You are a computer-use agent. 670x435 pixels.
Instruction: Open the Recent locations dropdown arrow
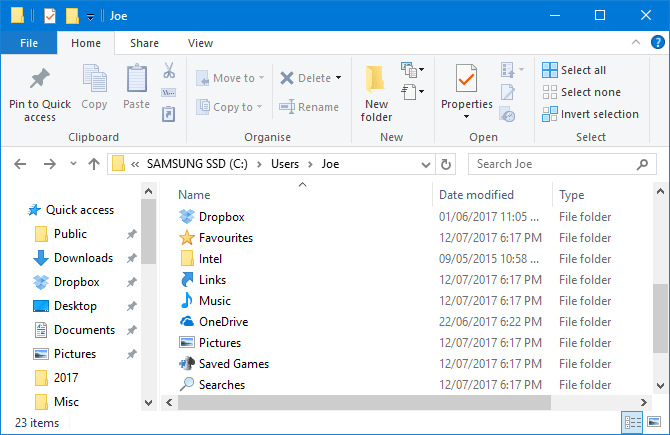click(x=73, y=164)
